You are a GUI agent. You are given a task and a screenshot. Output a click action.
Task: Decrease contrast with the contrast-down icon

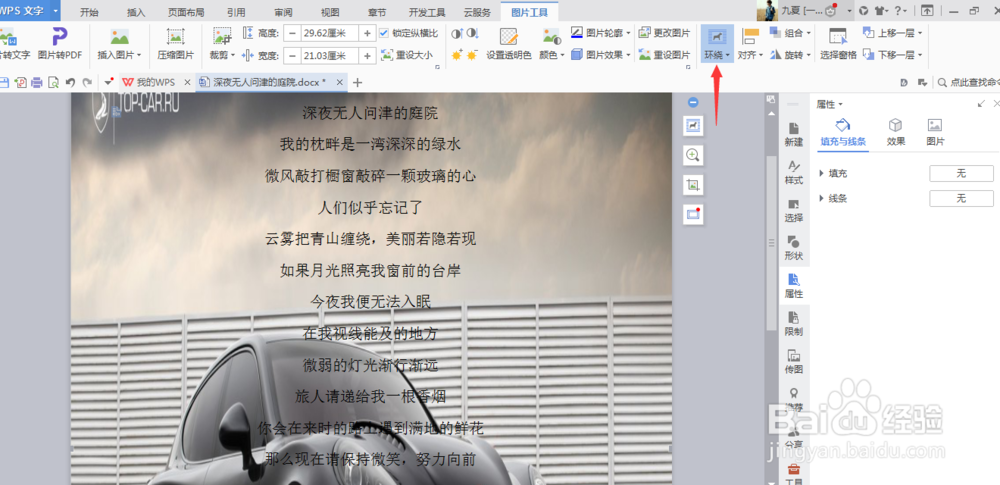[472, 33]
